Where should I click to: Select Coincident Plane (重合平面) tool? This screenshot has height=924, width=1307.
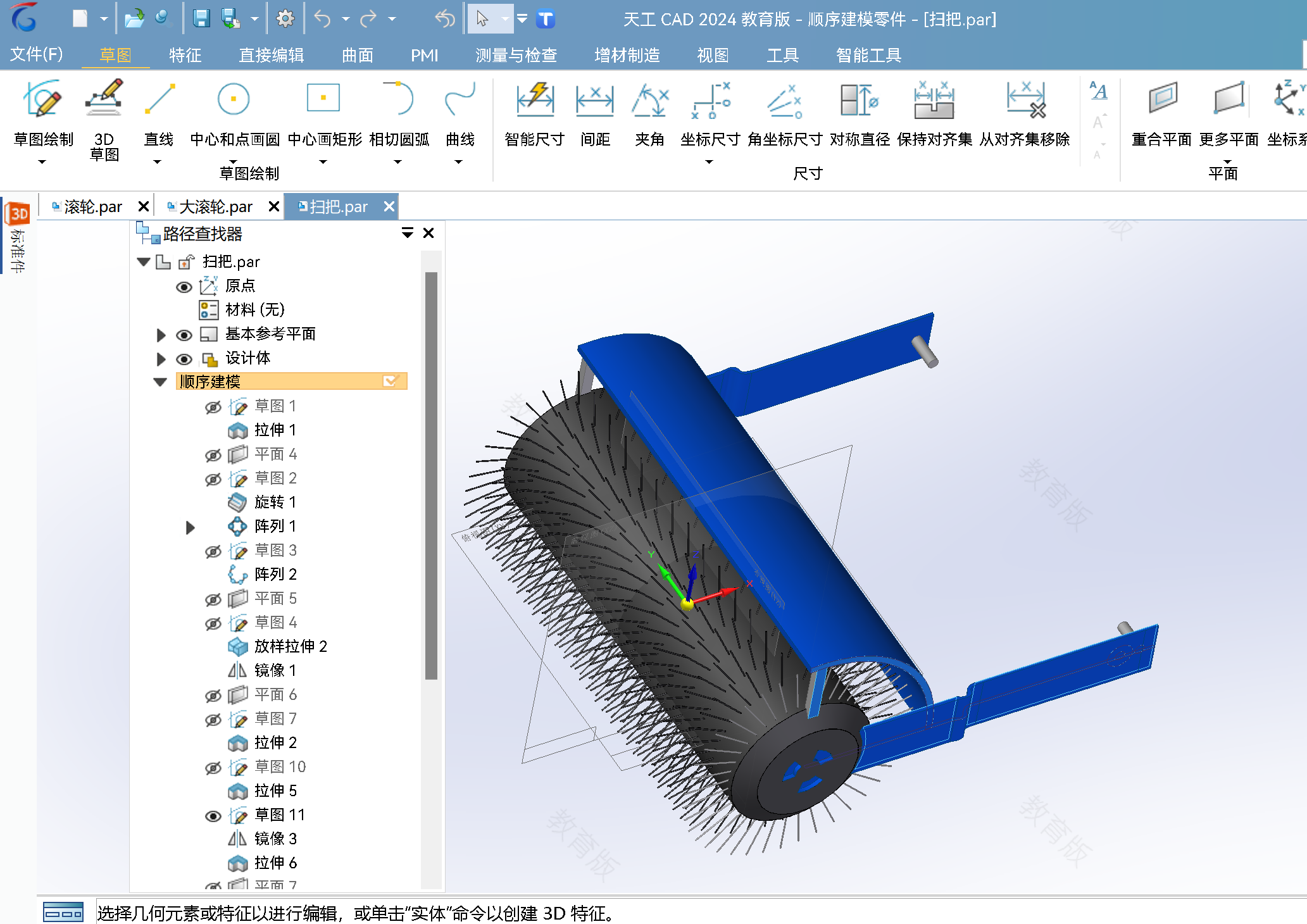click(x=1162, y=114)
